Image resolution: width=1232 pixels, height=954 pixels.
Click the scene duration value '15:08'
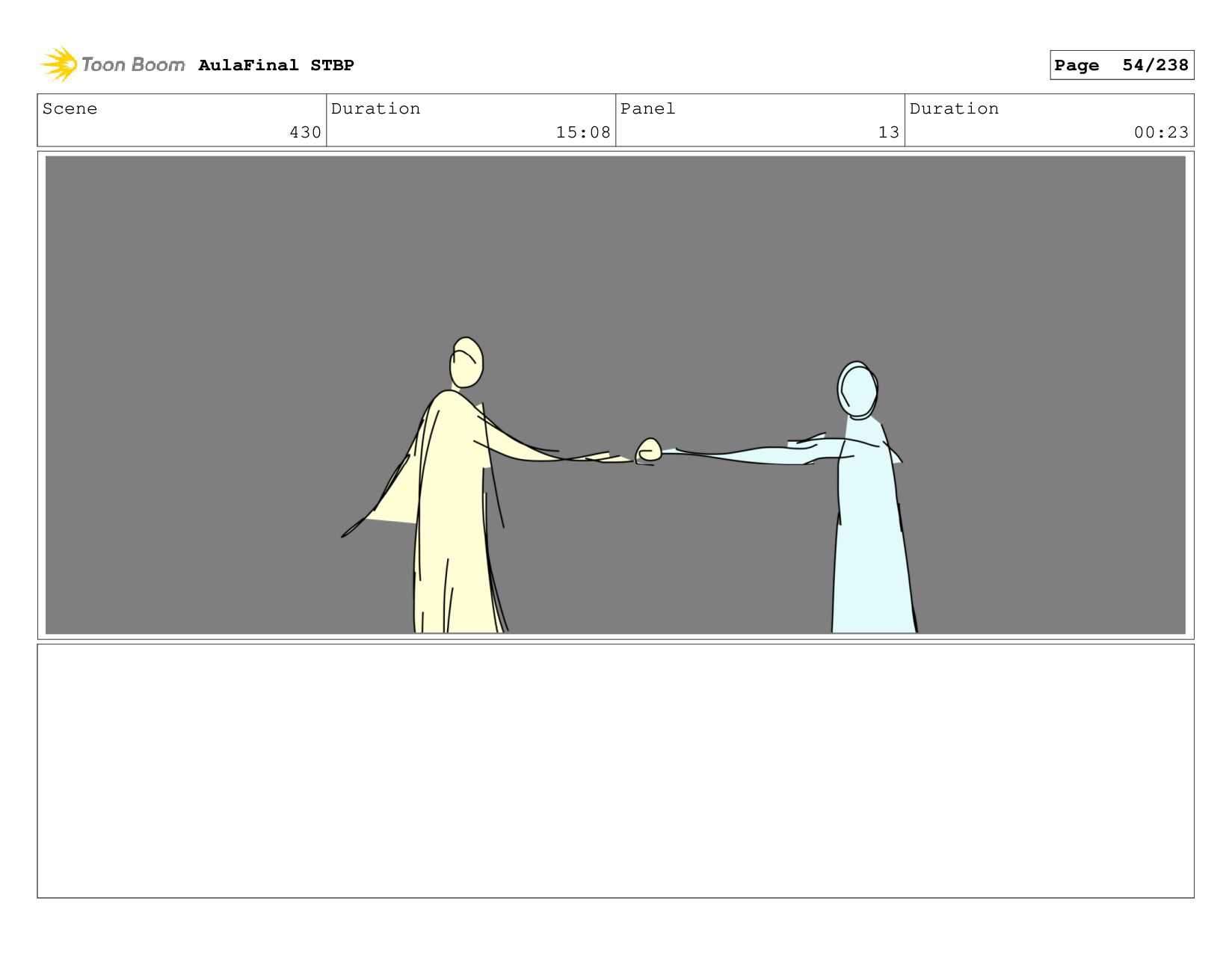pos(583,132)
